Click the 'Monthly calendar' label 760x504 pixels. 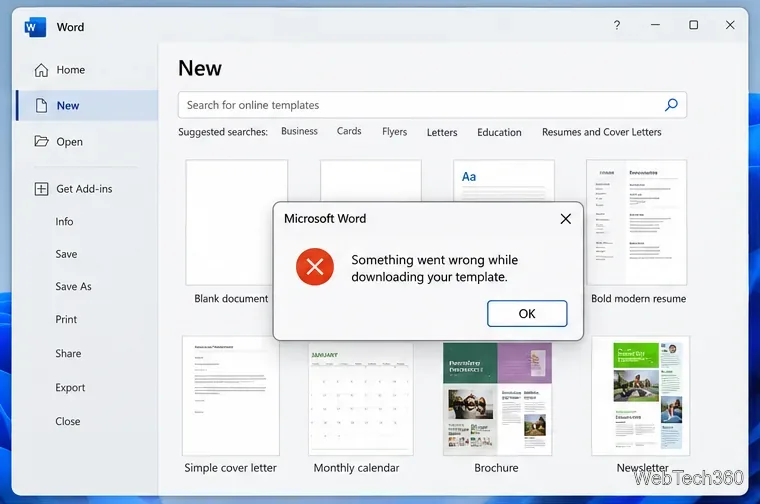356,468
